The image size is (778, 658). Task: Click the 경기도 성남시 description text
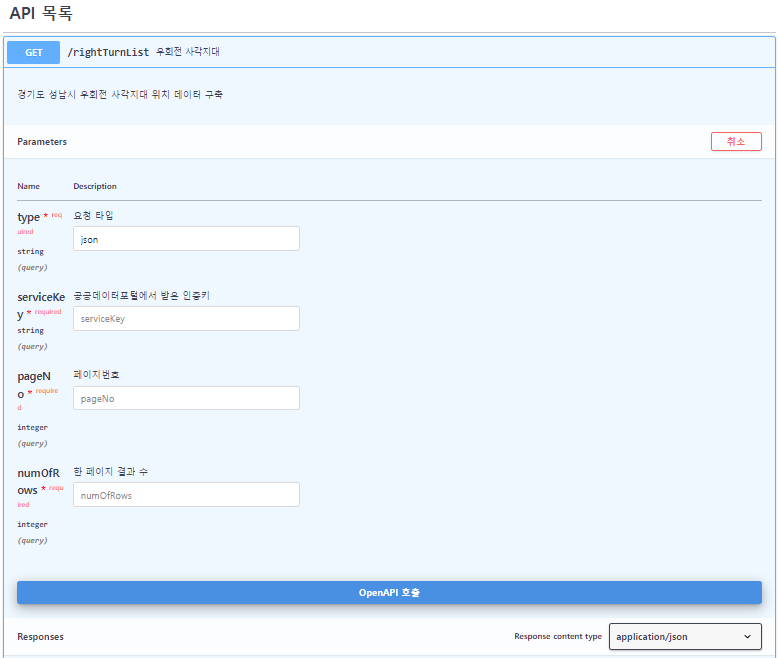[x=120, y=94]
